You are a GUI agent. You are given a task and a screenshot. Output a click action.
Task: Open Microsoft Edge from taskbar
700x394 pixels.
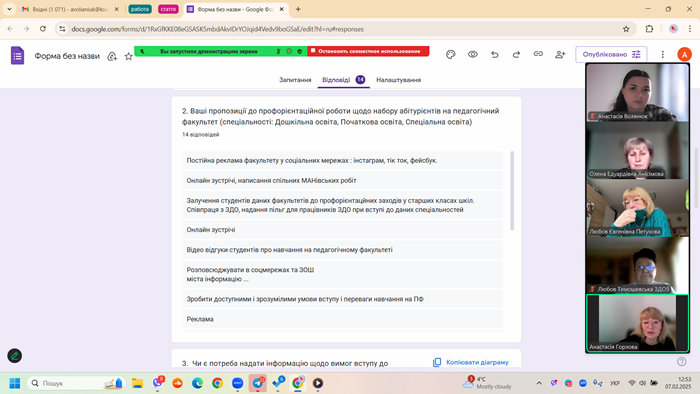[197, 383]
